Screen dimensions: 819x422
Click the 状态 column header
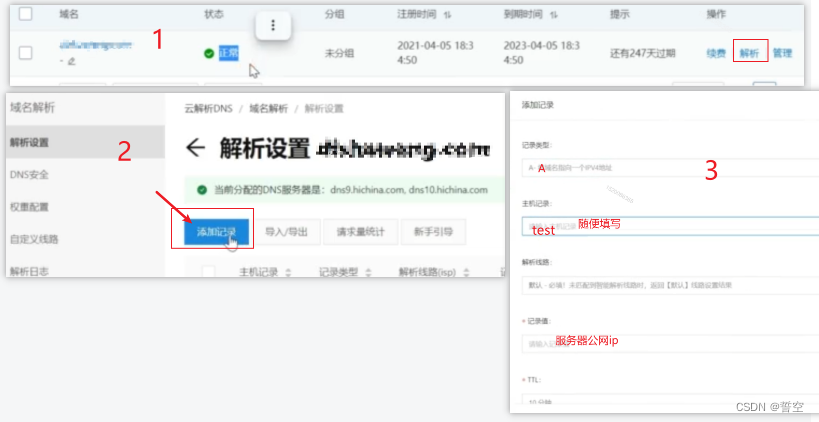tap(213, 14)
